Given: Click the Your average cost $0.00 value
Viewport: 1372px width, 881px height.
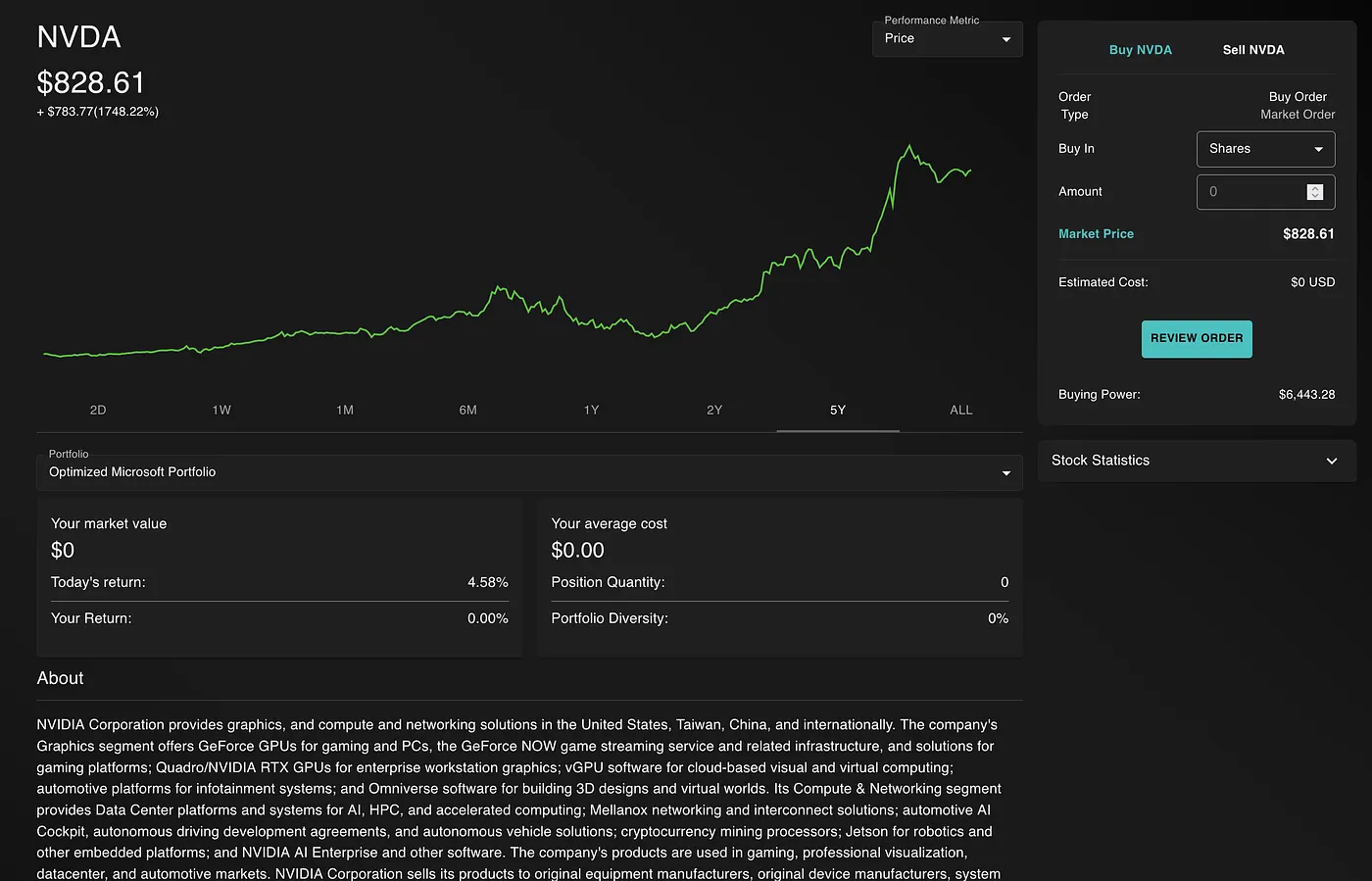Looking at the screenshot, I should click(578, 551).
